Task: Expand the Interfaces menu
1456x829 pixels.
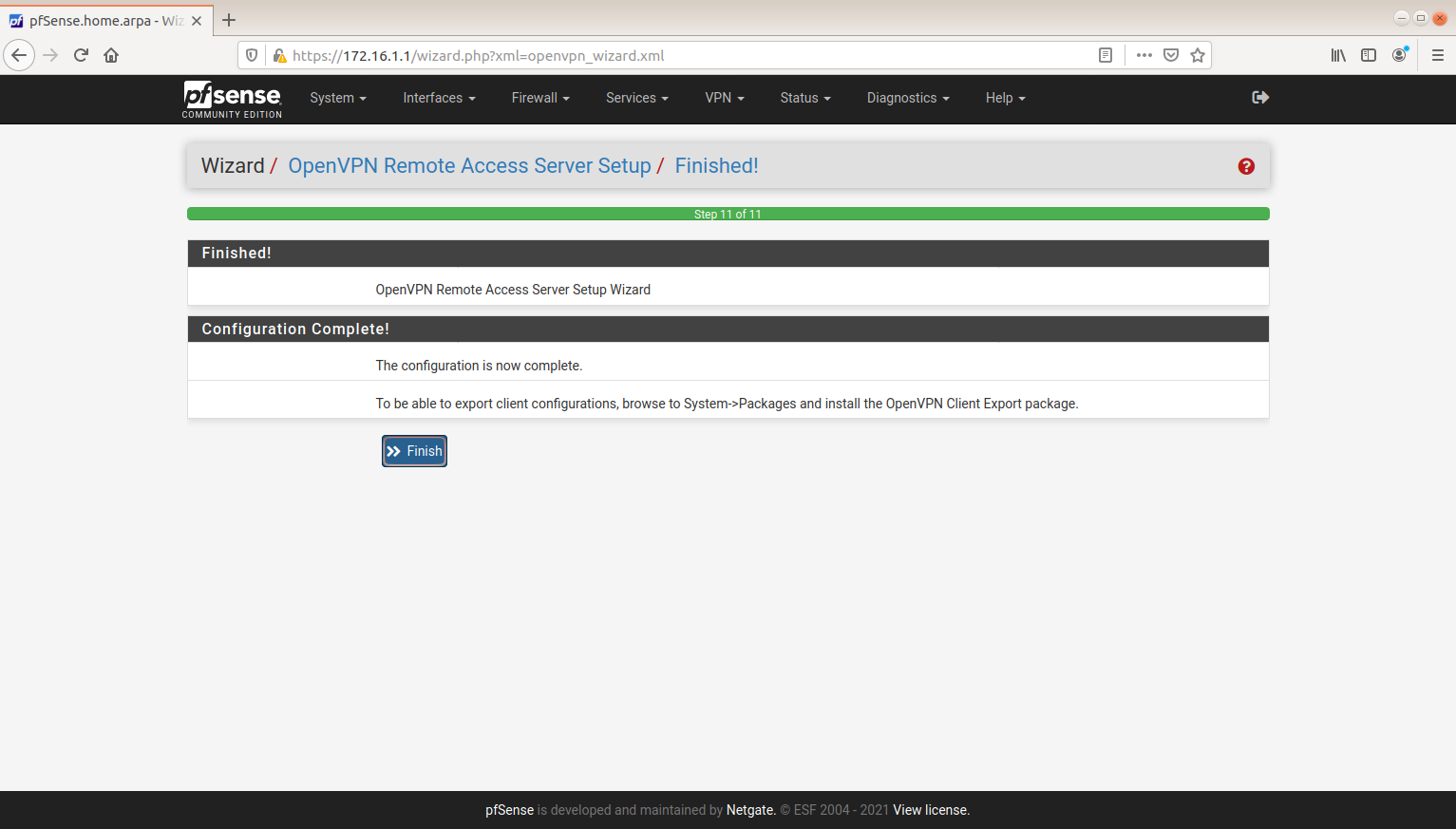Action: click(x=439, y=98)
